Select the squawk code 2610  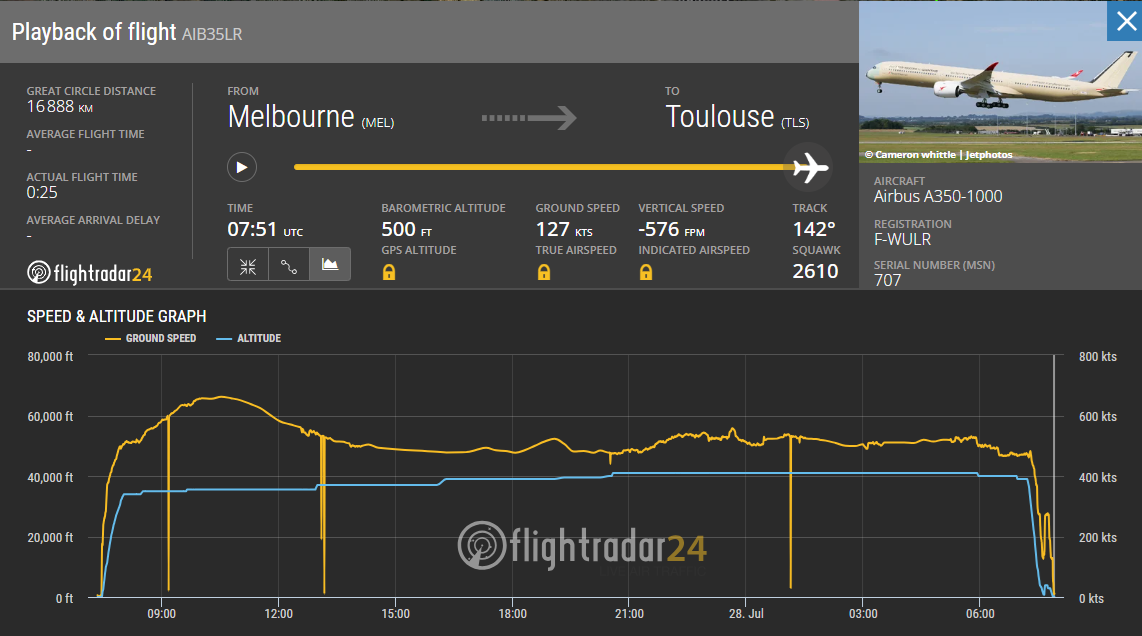click(815, 271)
